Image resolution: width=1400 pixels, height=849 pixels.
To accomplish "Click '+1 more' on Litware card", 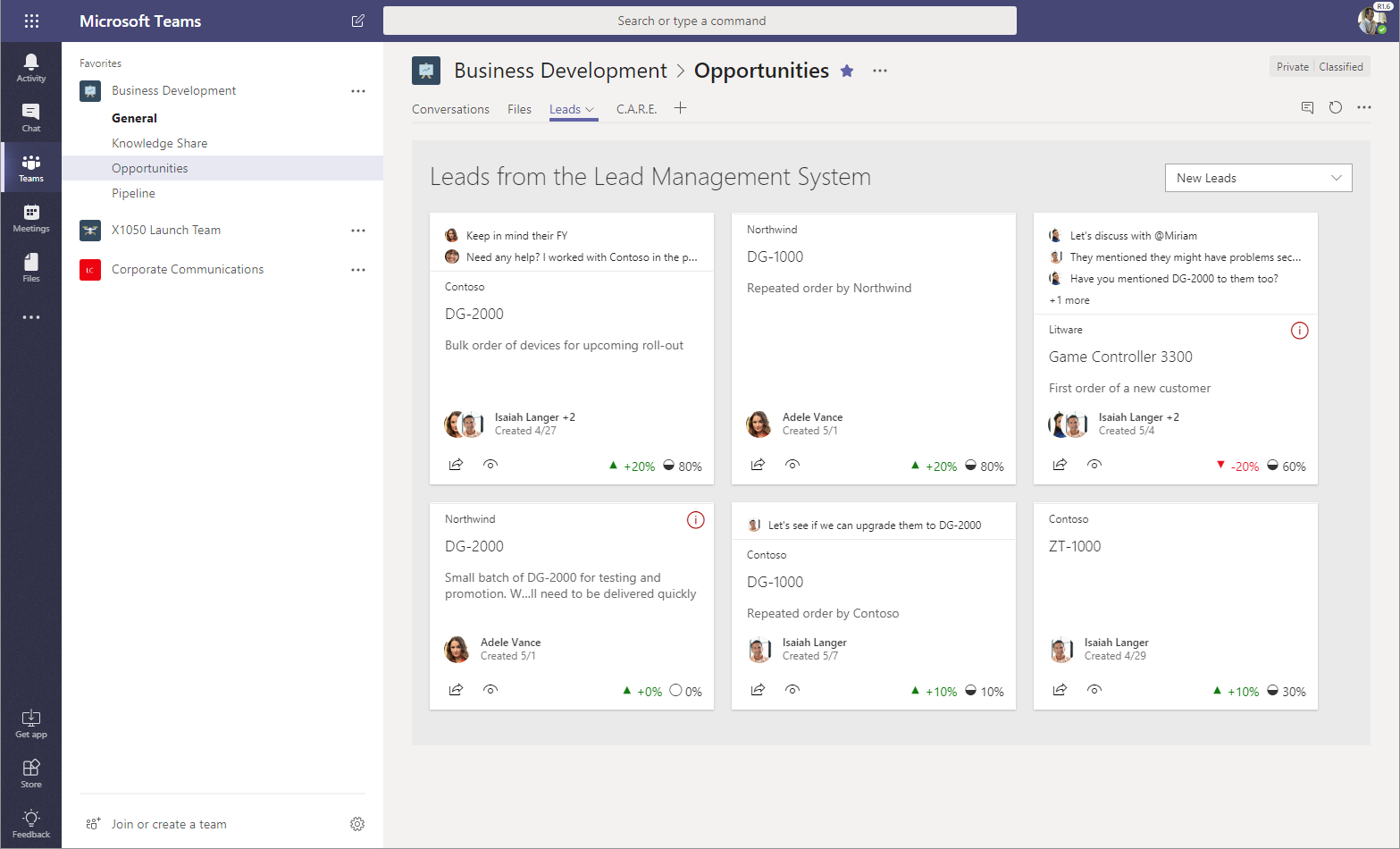I will coord(1069,300).
